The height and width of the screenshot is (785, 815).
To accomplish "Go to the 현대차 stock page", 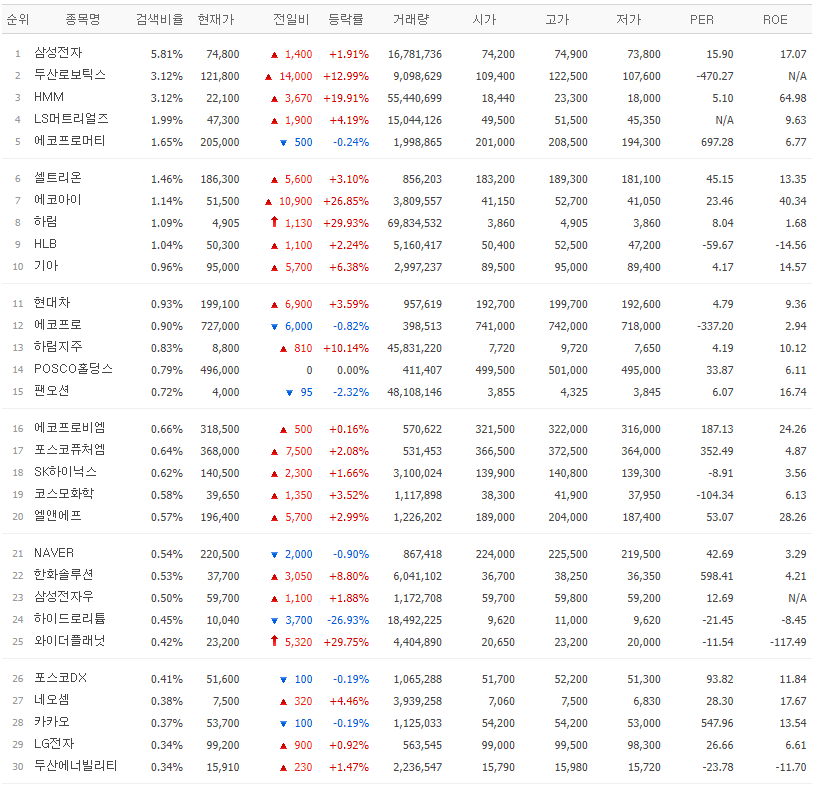I will click(x=52, y=303).
